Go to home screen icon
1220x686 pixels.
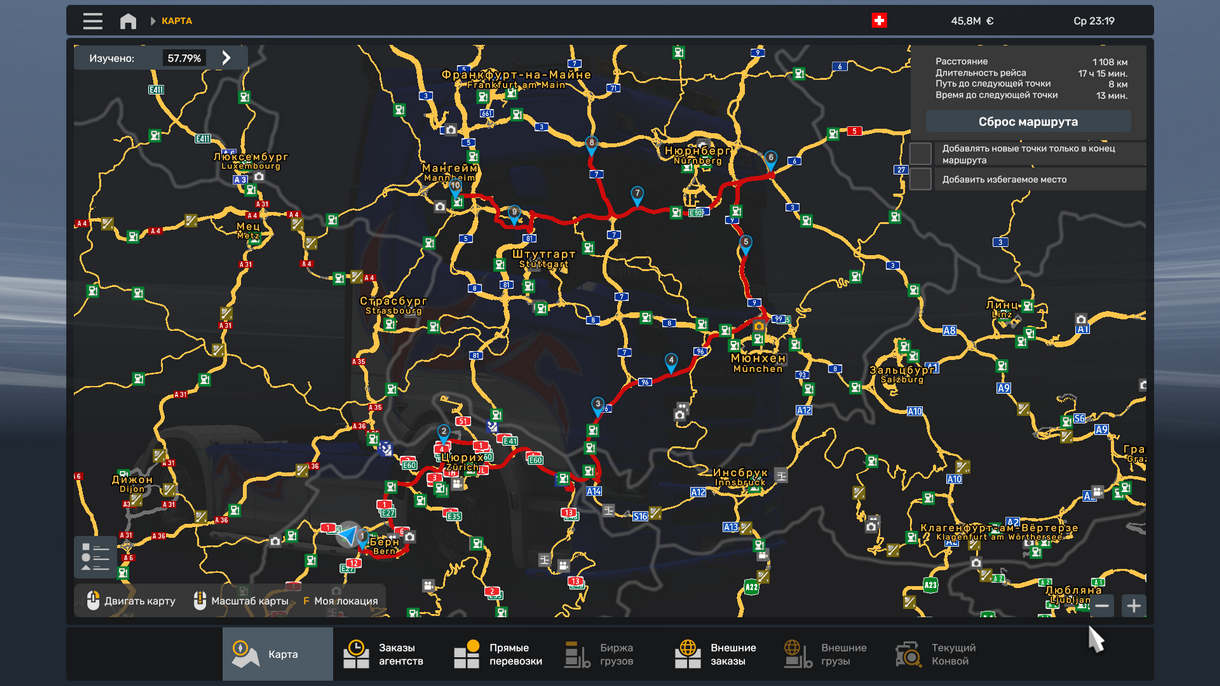(x=128, y=21)
